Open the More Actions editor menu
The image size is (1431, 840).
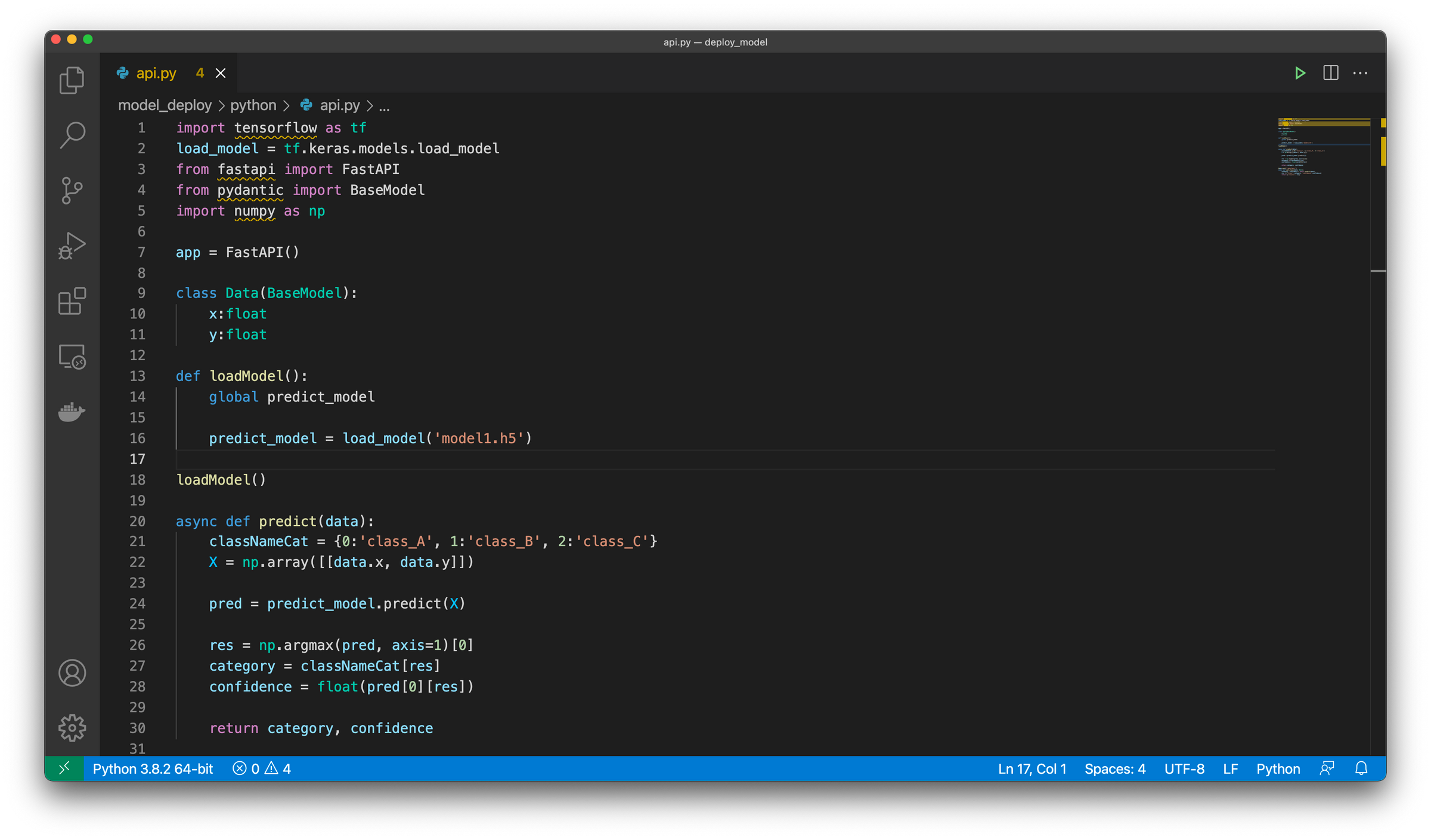tap(1360, 73)
